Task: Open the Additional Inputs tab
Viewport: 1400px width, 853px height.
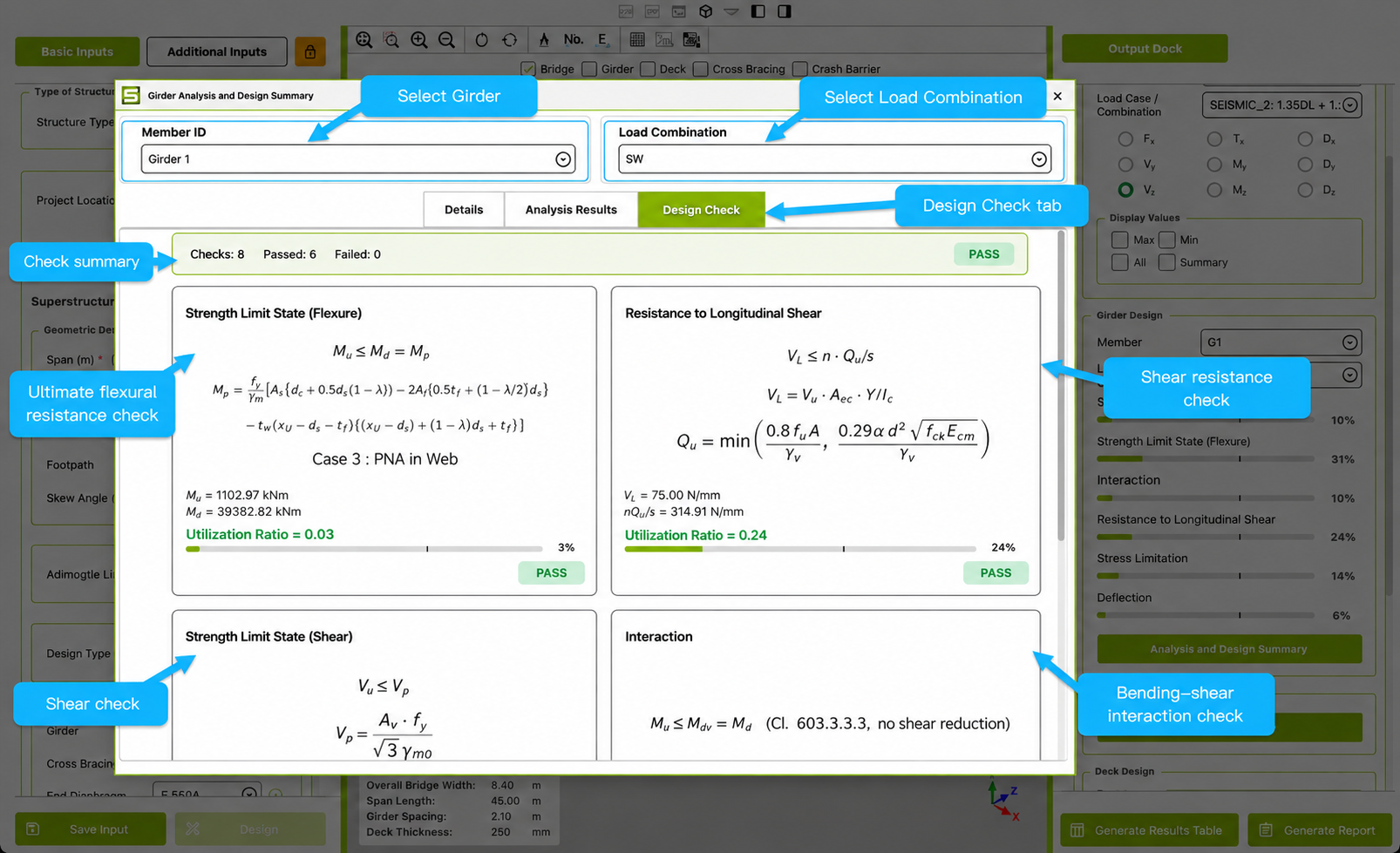Action: [217, 51]
